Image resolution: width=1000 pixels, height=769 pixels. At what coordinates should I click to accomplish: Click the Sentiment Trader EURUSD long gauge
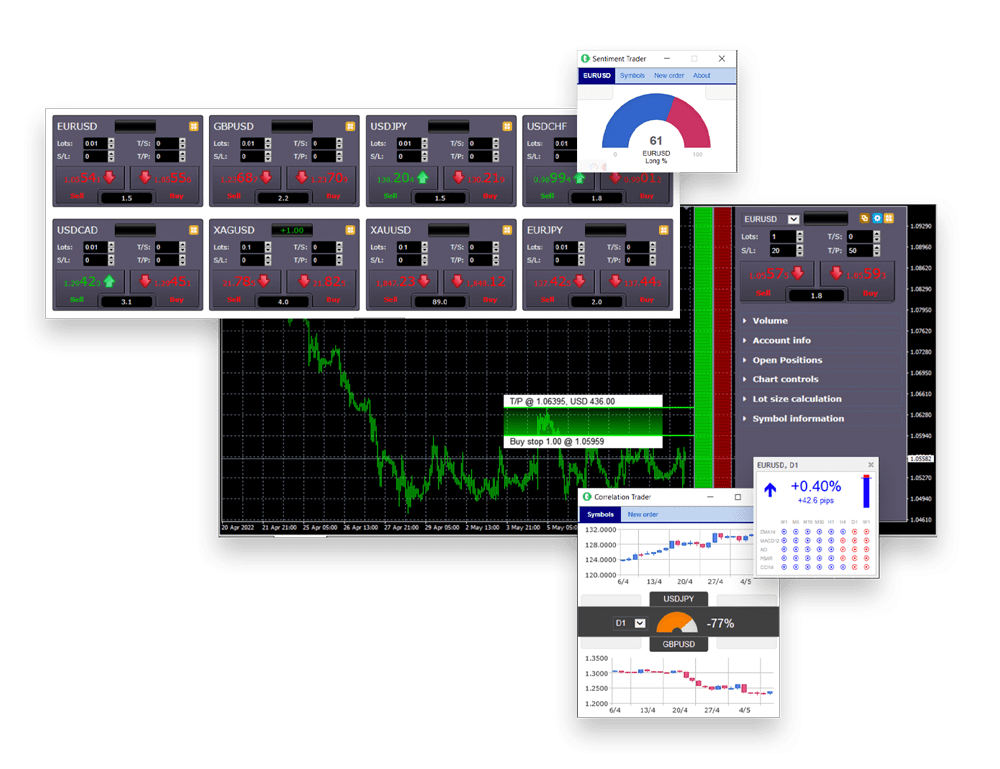coord(656,122)
